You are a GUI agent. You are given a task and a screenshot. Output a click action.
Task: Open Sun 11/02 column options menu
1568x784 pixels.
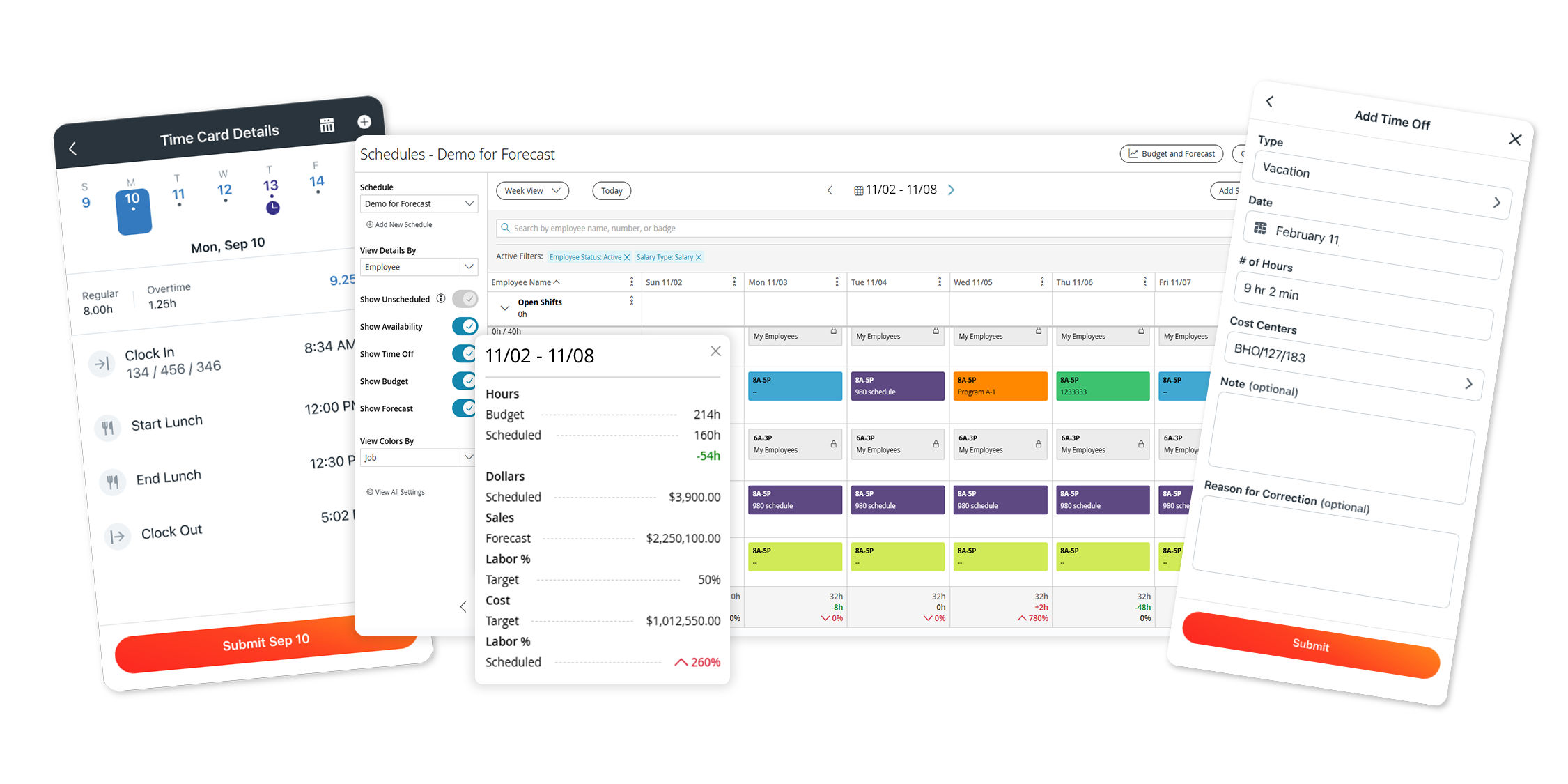coord(734,282)
